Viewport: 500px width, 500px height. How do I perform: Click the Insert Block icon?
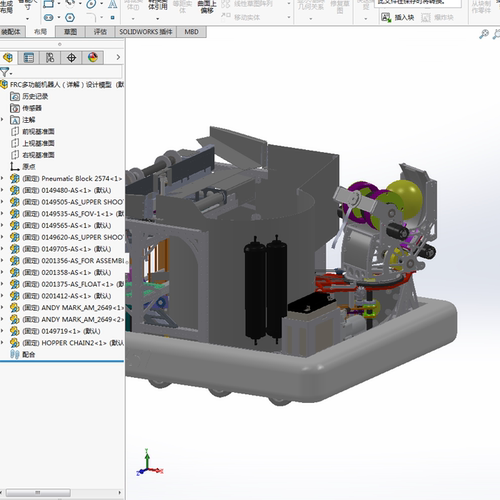click(x=386, y=17)
